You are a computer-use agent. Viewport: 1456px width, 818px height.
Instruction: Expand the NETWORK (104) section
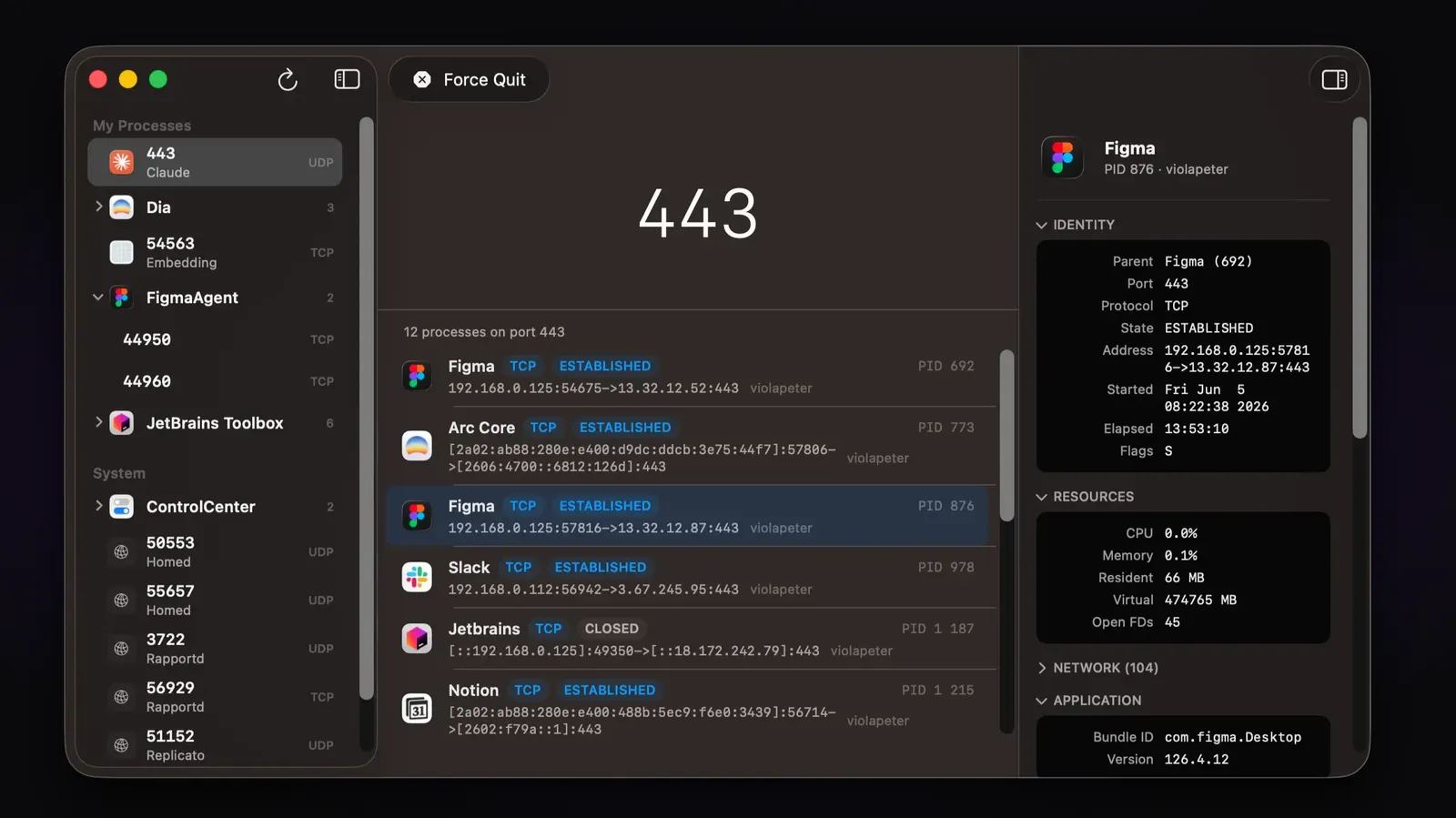pyautogui.click(x=1042, y=668)
